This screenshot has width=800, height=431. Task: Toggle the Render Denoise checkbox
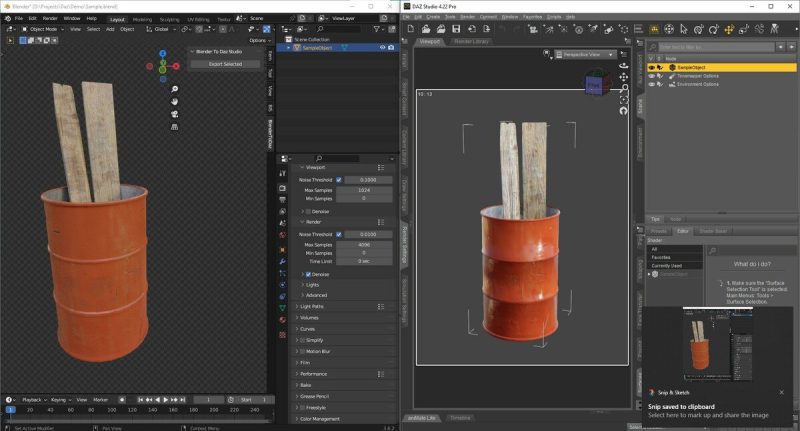[308, 274]
